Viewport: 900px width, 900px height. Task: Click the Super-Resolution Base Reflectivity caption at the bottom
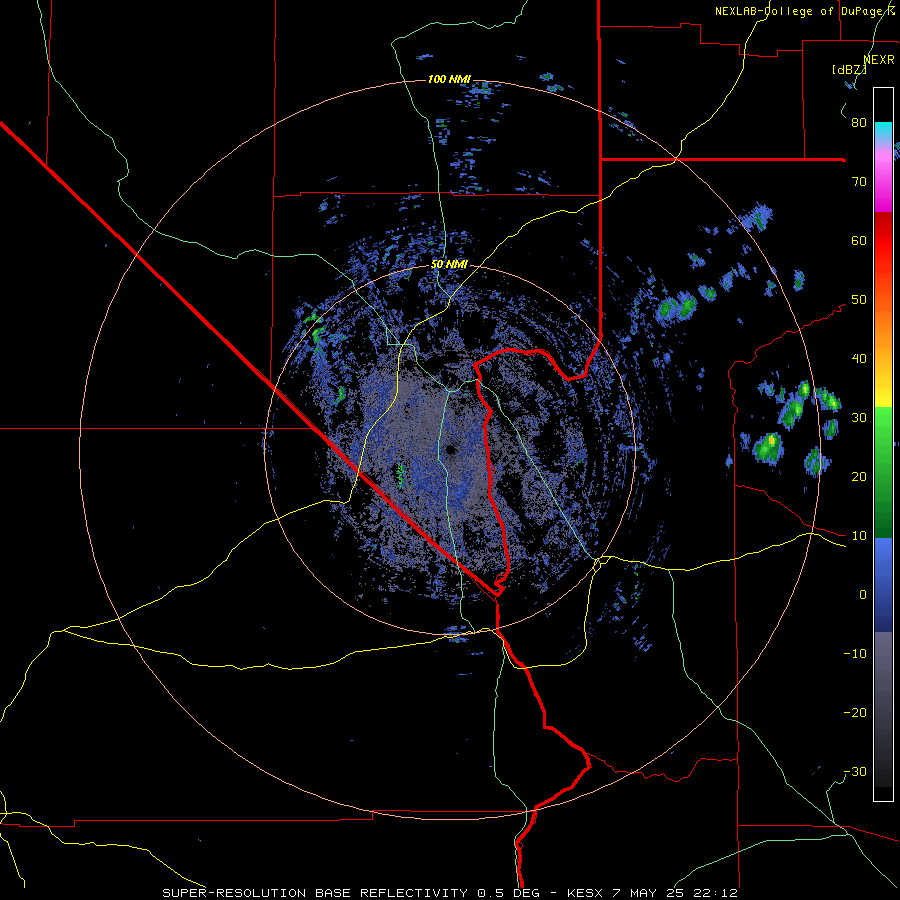pyautogui.click(x=449, y=893)
